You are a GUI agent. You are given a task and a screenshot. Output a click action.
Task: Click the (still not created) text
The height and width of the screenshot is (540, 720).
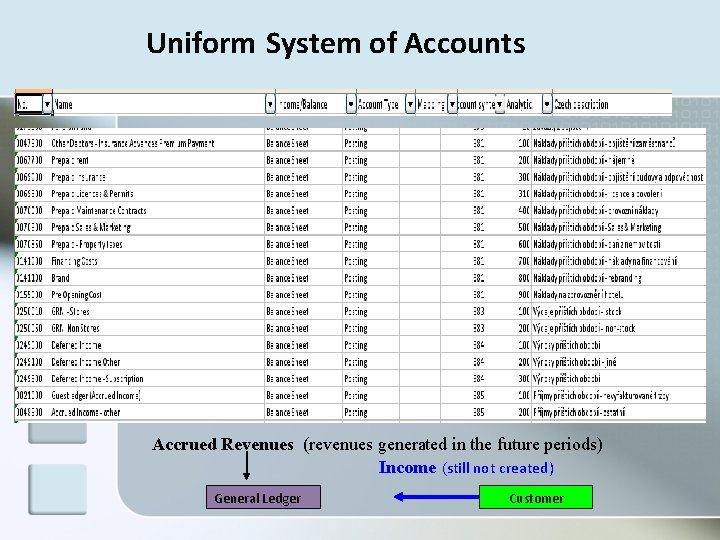498,468
